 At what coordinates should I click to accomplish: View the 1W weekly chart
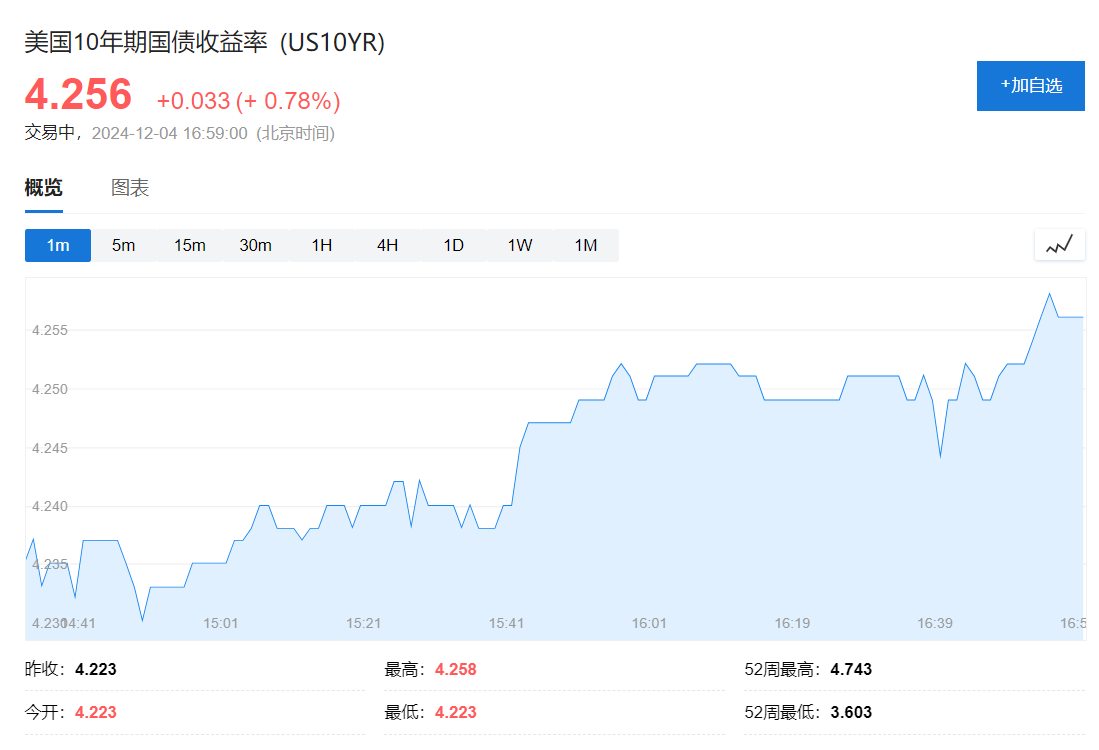tap(519, 245)
